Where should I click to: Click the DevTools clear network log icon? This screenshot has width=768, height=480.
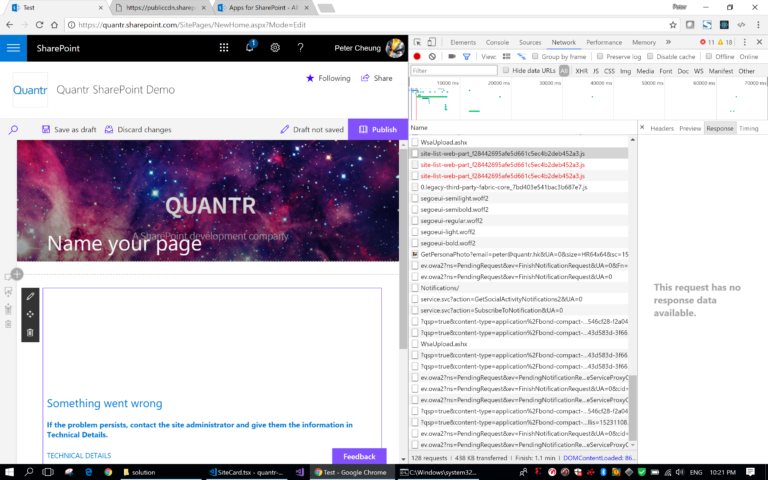click(432, 56)
